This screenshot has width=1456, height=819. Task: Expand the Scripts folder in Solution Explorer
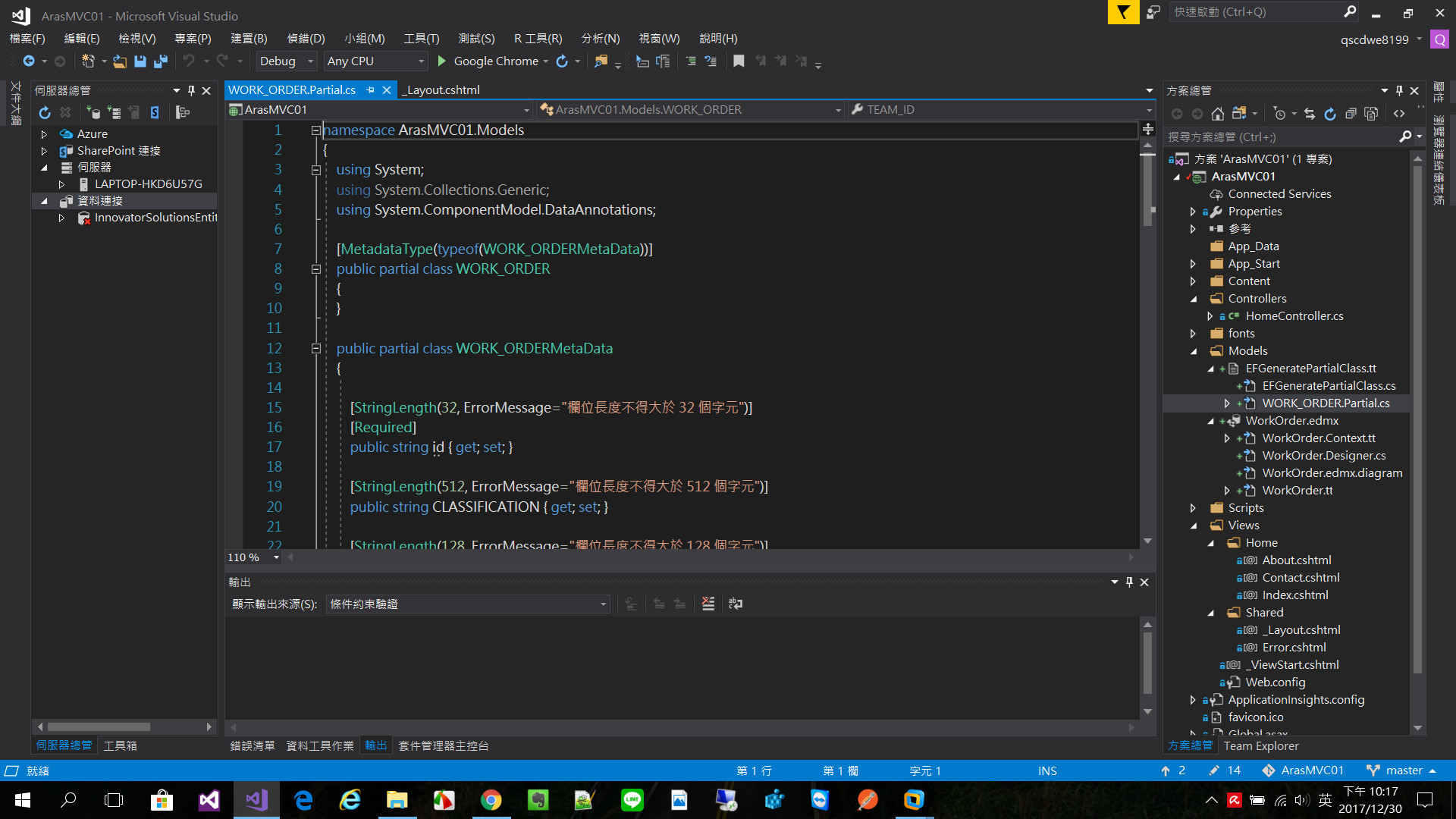pyautogui.click(x=1193, y=508)
